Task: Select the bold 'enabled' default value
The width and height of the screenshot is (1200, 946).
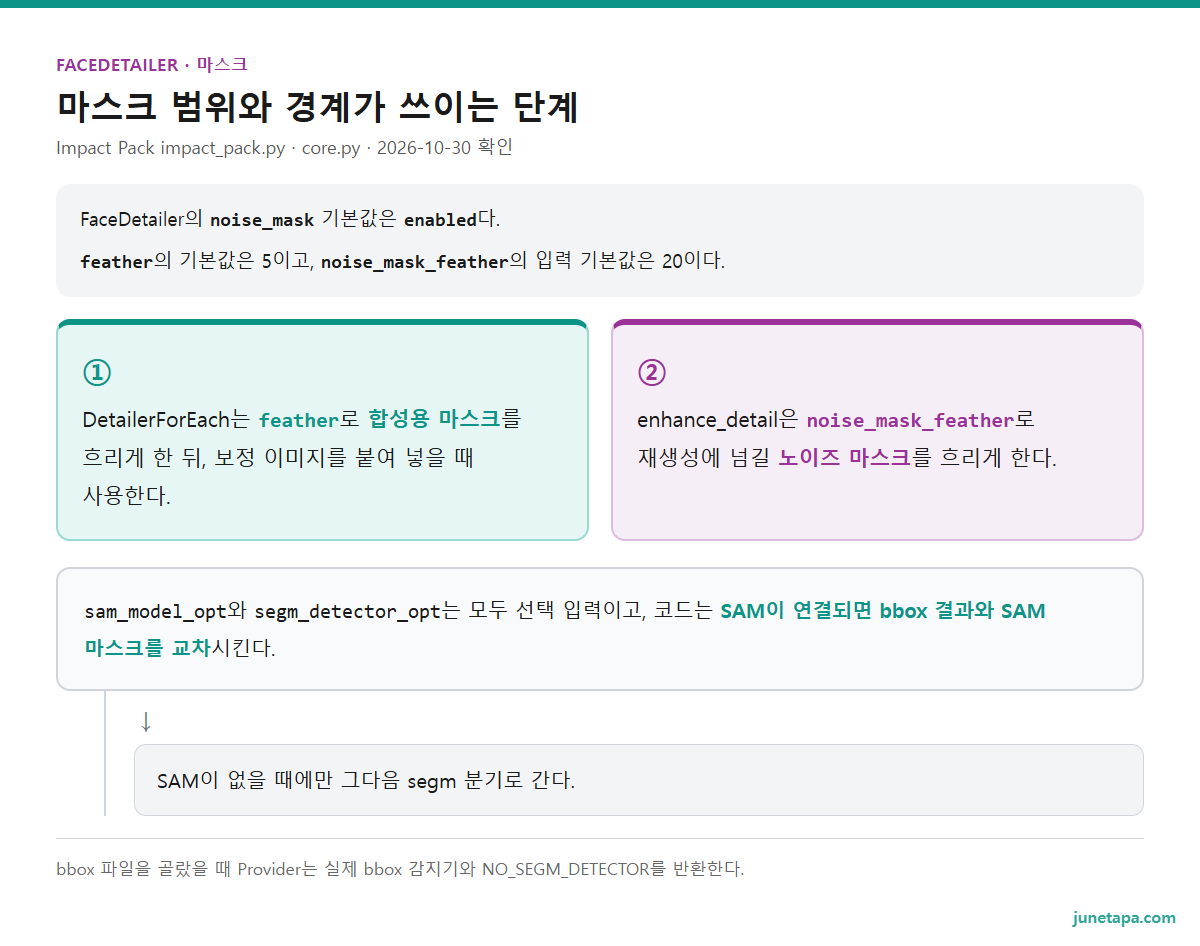Action: click(441, 220)
